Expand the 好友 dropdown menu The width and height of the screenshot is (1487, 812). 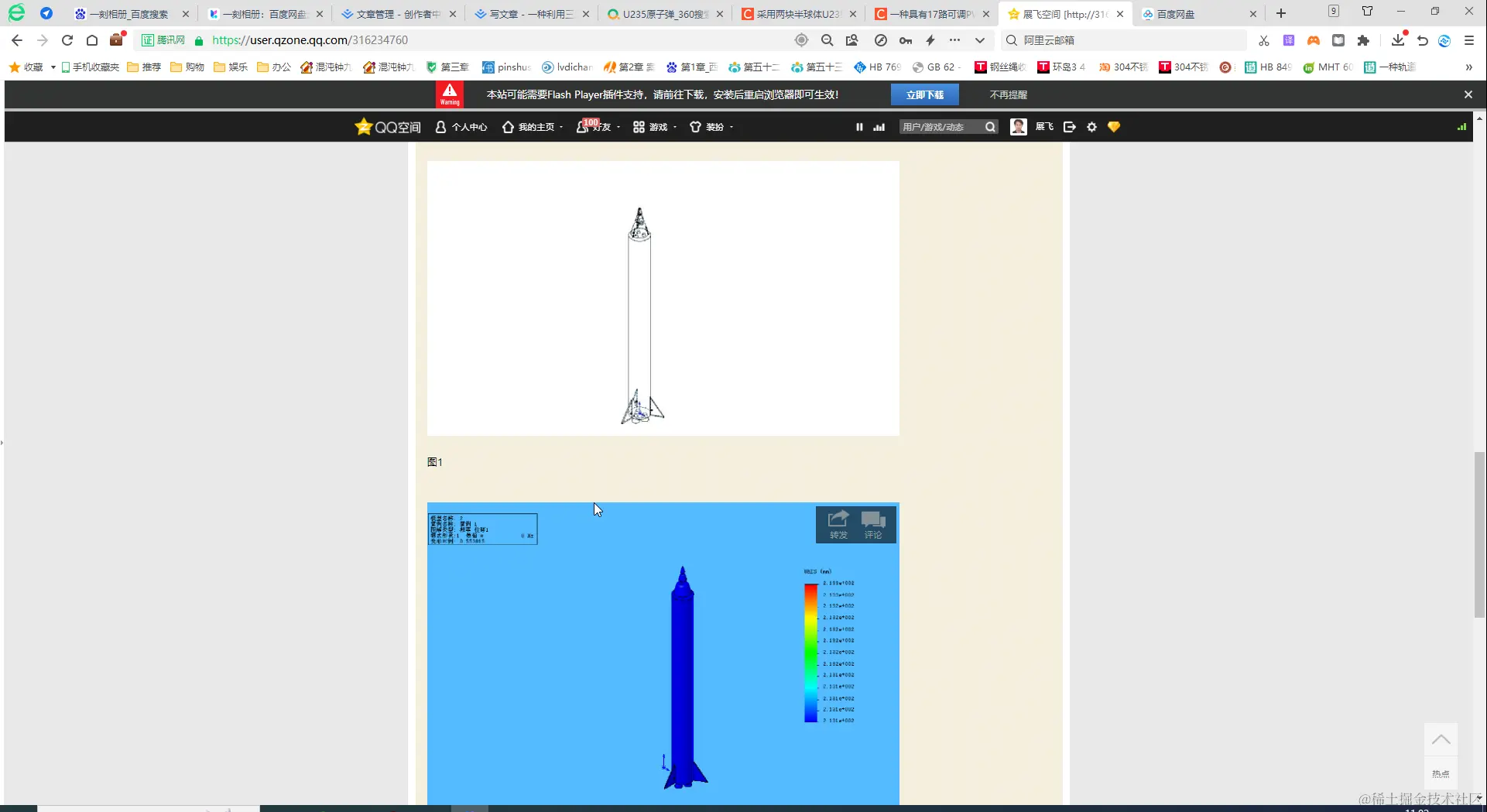[618, 127]
